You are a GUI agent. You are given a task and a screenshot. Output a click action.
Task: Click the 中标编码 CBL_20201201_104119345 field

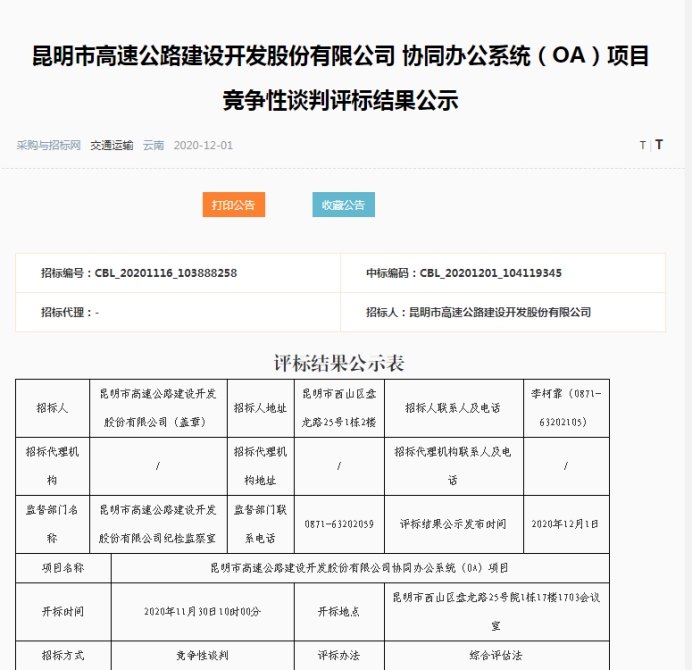pos(463,273)
